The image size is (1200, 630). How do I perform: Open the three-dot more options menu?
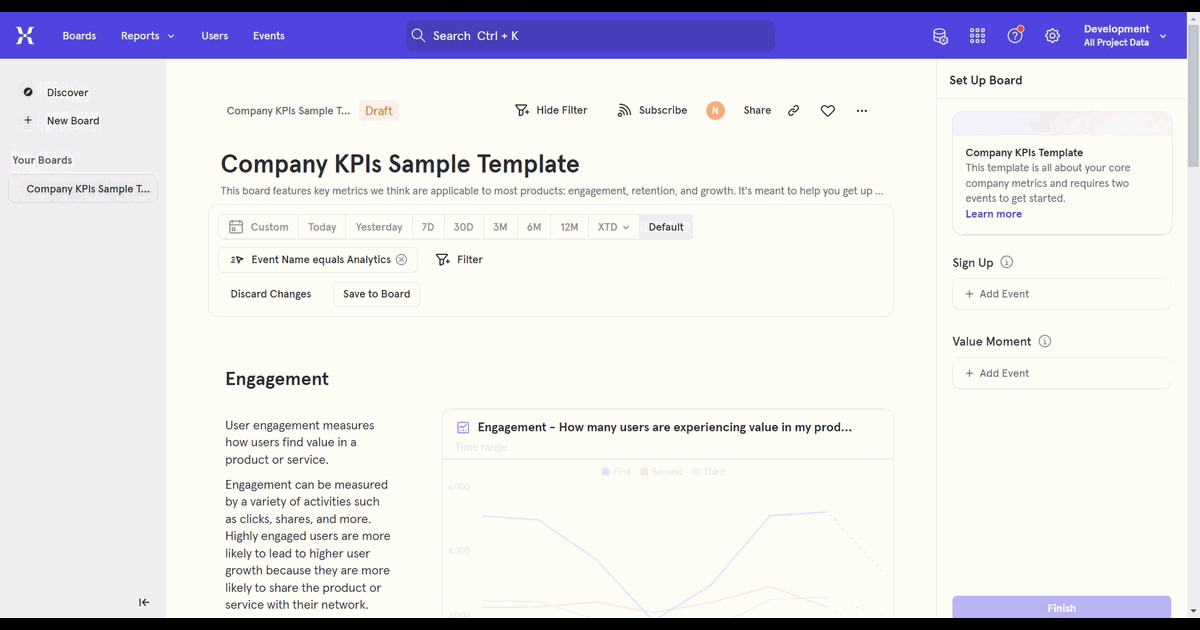click(x=862, y=111)
